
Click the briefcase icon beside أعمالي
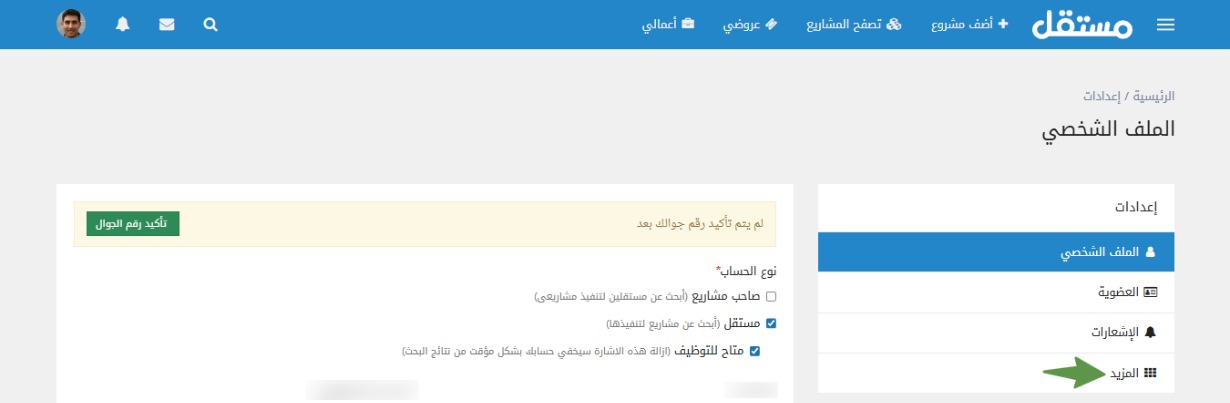(688, 24)
